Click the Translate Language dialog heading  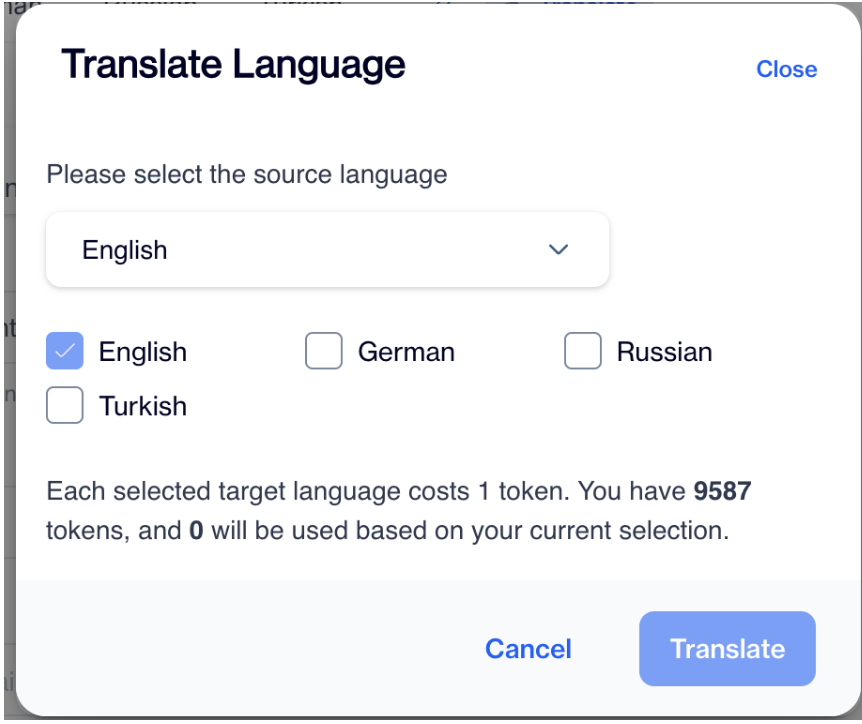(x=233, y=65)
